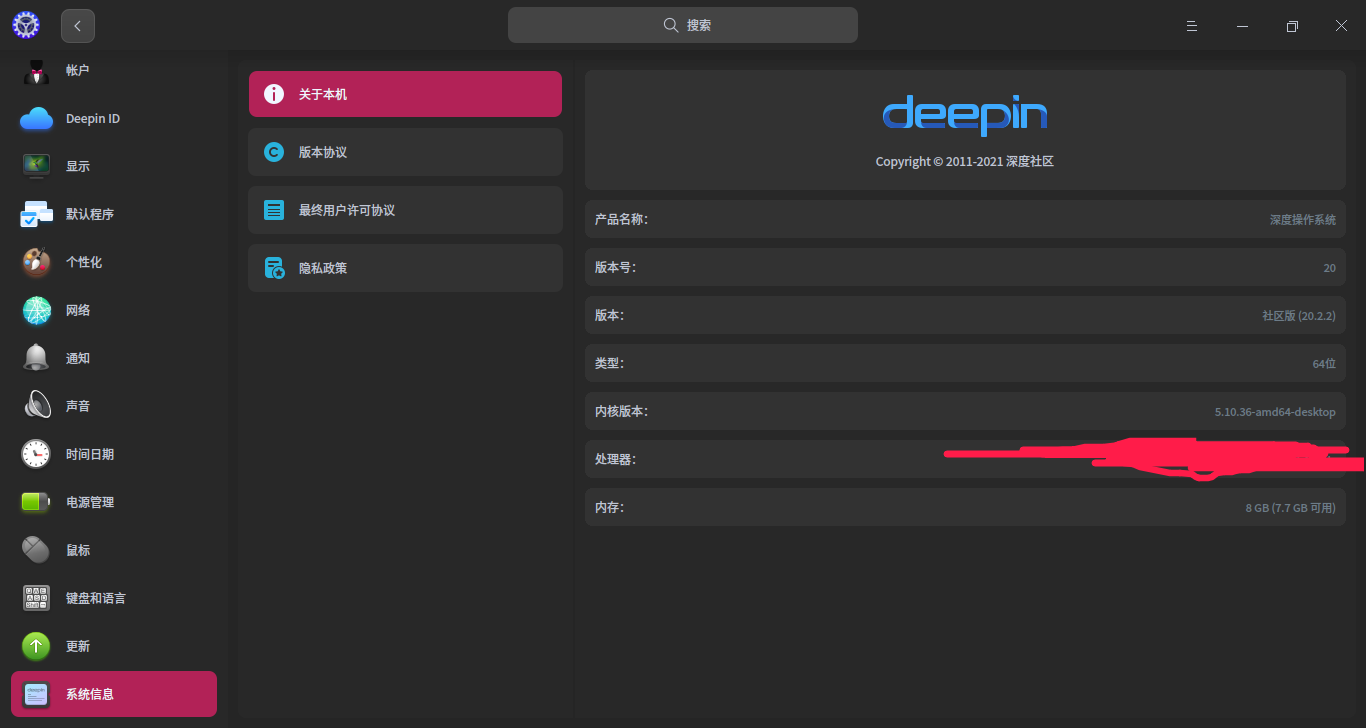Open the main menu hamburger icon
The image size is (1366, 728).
pos(1192,26)
